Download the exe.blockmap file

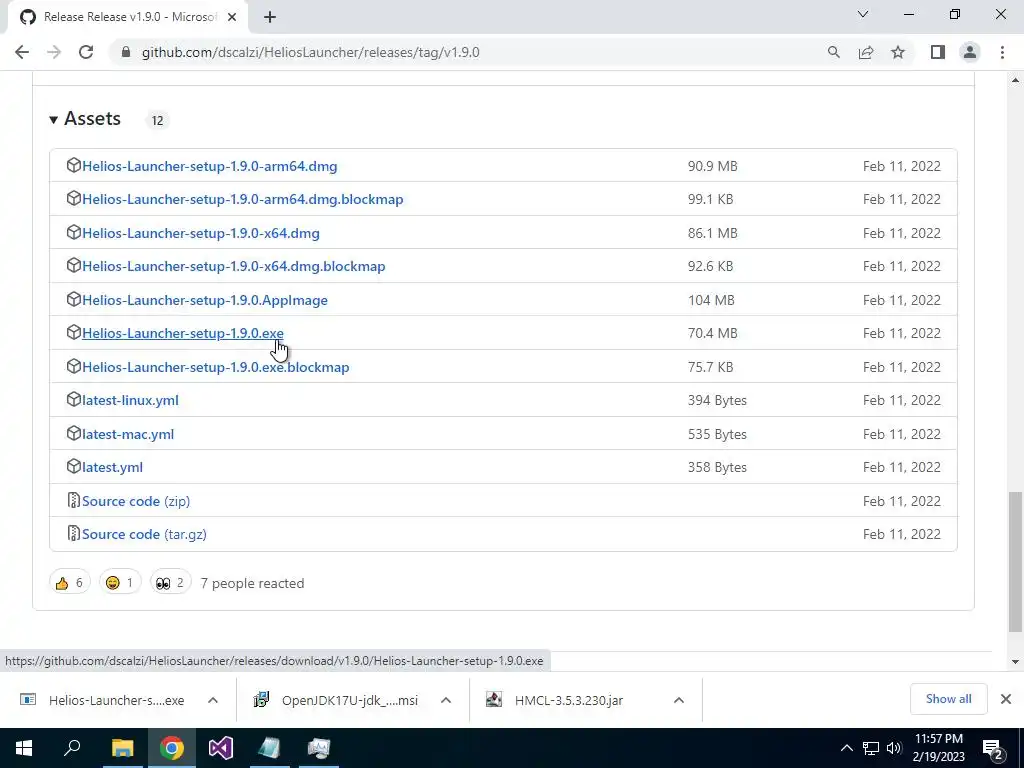[x=216, y=367]
